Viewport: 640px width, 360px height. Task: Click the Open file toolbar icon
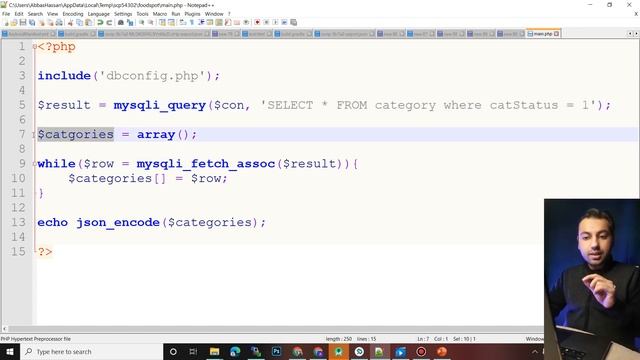tap(13, 22)
